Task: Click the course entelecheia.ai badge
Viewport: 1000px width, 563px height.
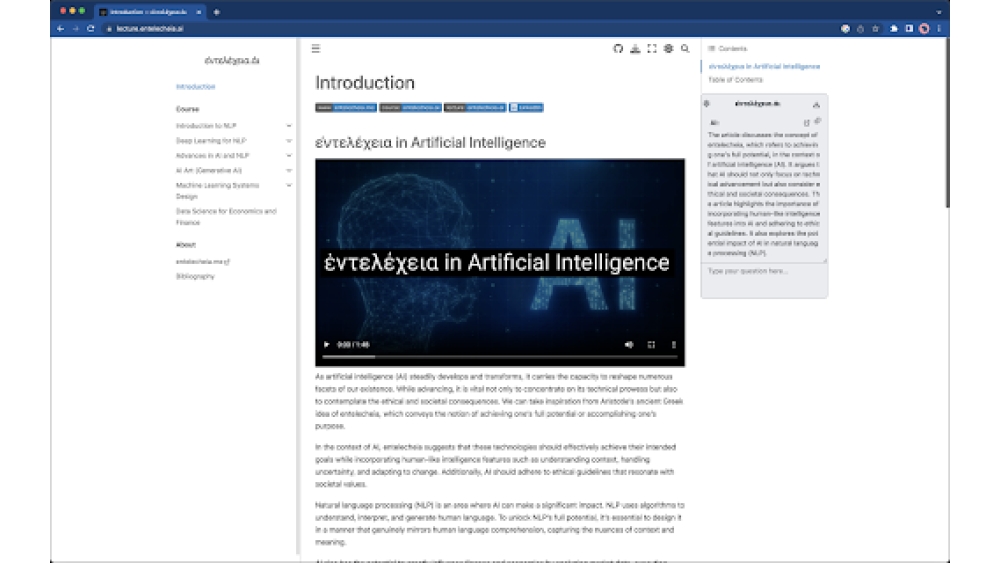Action: tap(411, 108)
